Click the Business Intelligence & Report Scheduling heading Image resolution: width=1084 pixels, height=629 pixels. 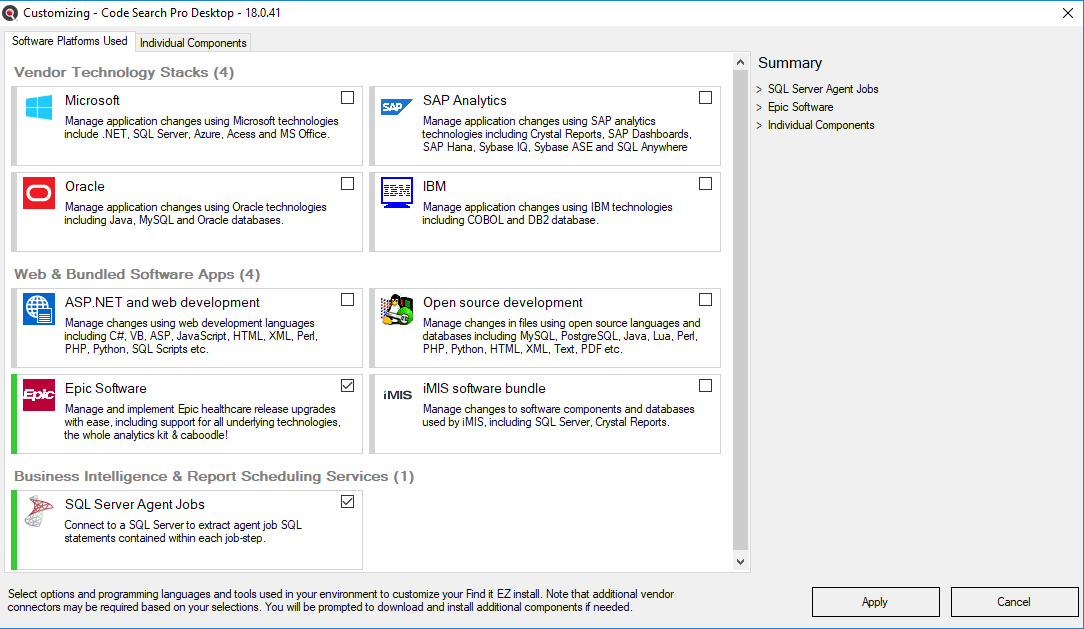214,476
